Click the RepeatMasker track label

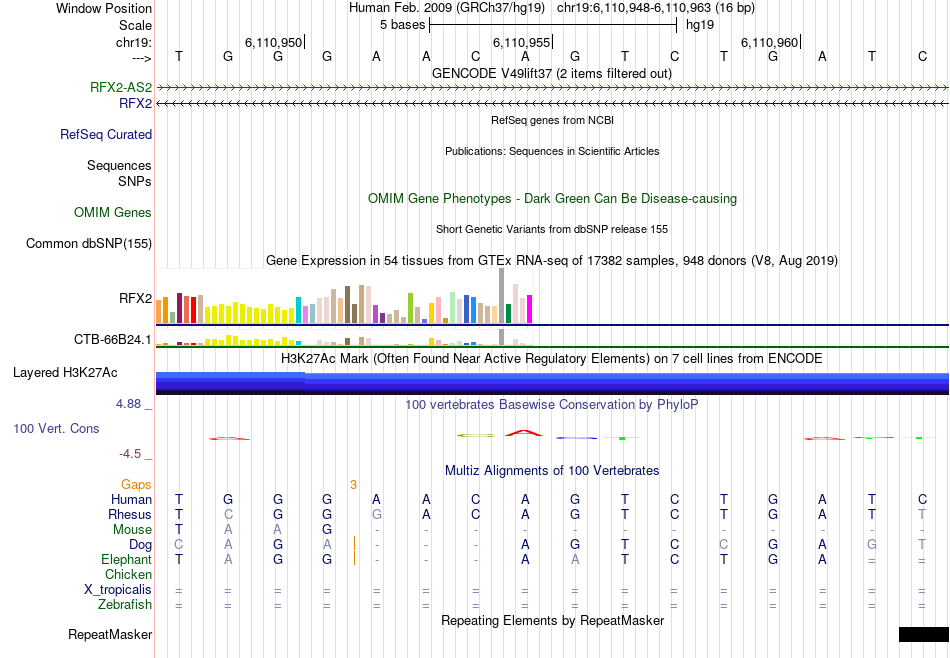coord(110,634)
